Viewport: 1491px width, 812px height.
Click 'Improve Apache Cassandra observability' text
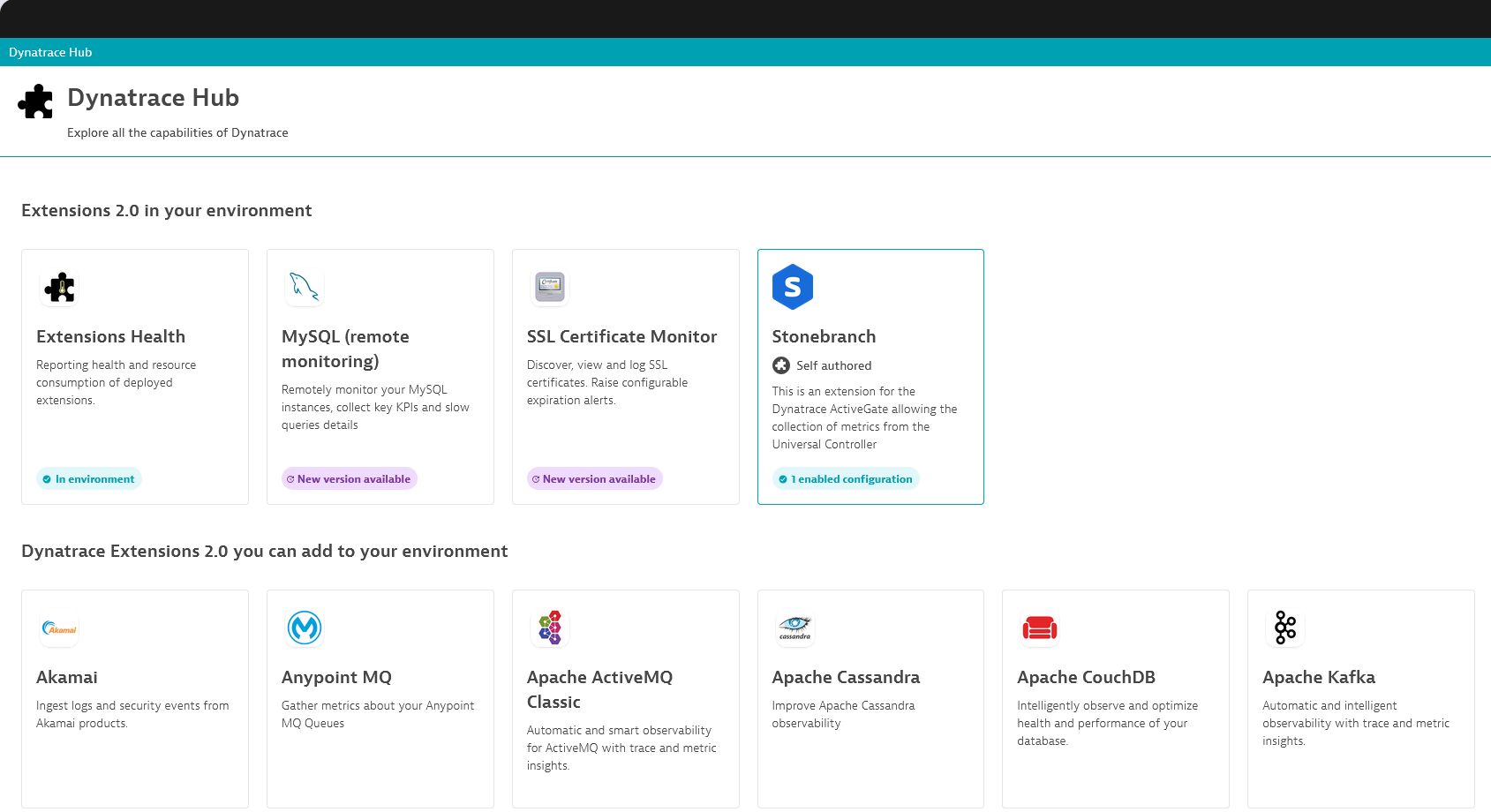pos(843,714)
